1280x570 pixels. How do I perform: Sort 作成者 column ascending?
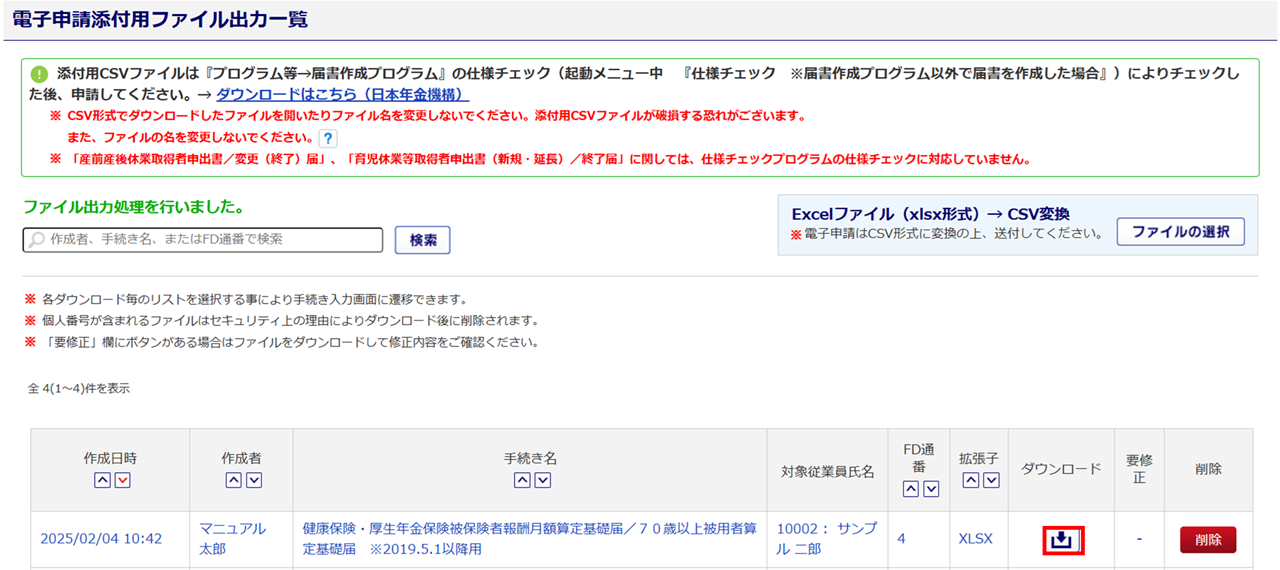(233, 481)
